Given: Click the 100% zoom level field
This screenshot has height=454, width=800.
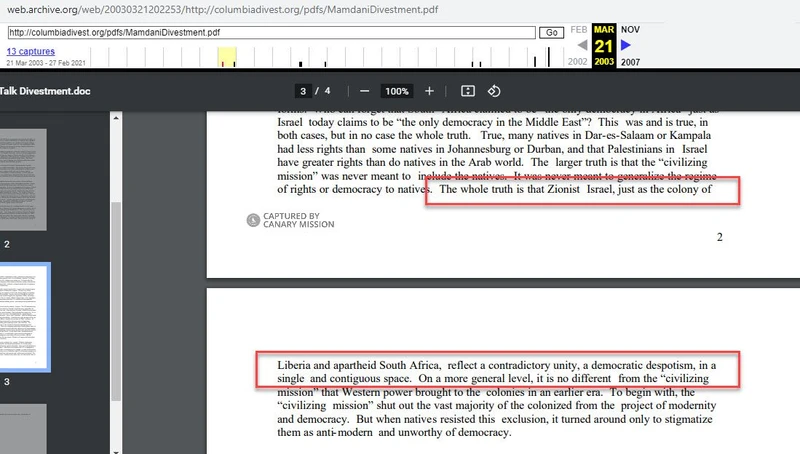Looking at the screenshot, I should tap(396, 91).
